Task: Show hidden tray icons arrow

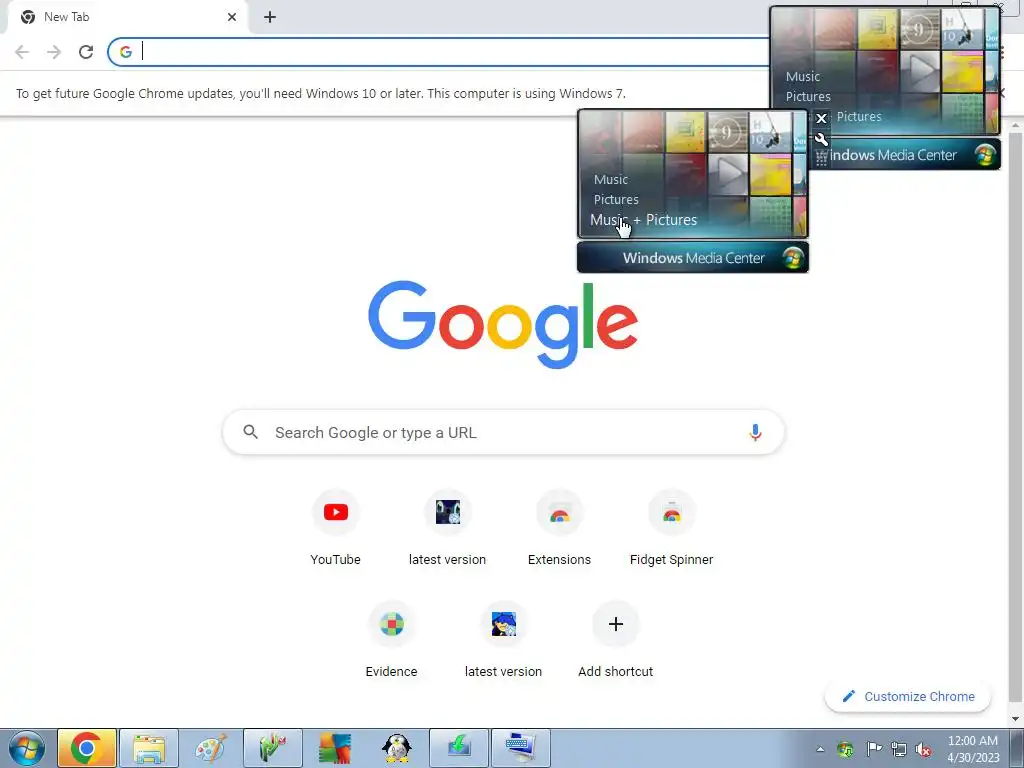Action: pos(820,749)
